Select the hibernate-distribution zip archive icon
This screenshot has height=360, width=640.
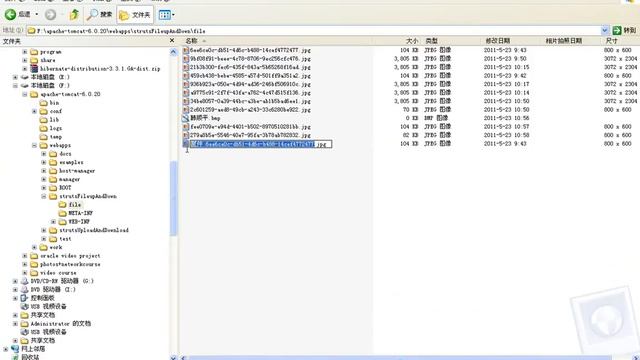coord(34,69)
